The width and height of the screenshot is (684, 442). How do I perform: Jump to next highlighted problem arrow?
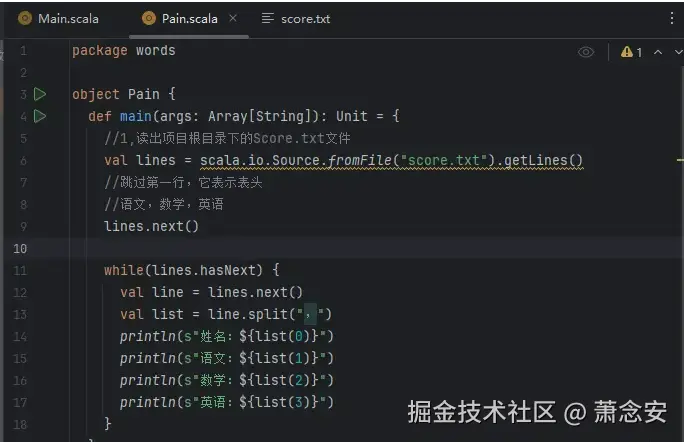pos(675,52)
